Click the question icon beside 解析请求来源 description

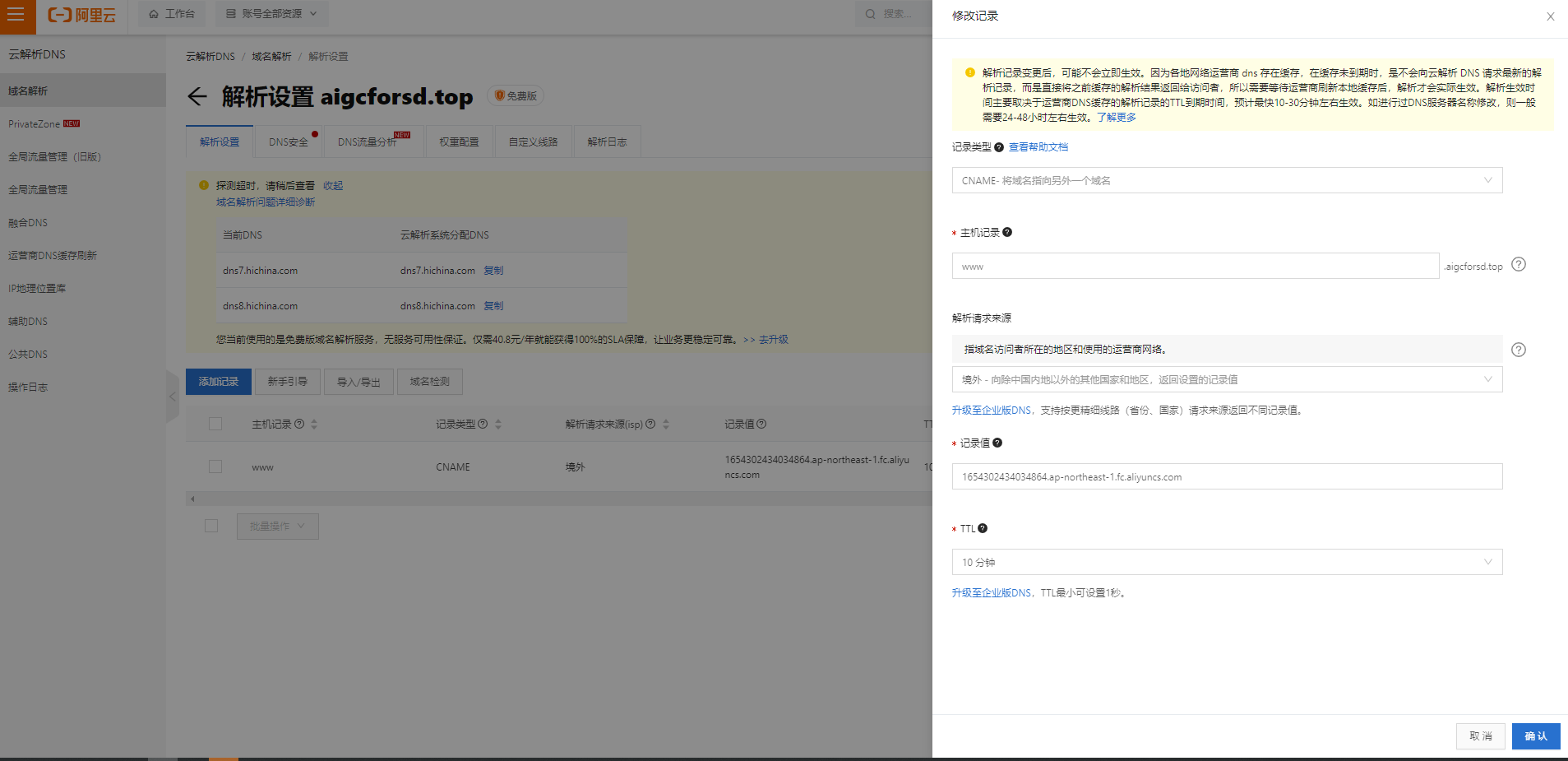1519,350
